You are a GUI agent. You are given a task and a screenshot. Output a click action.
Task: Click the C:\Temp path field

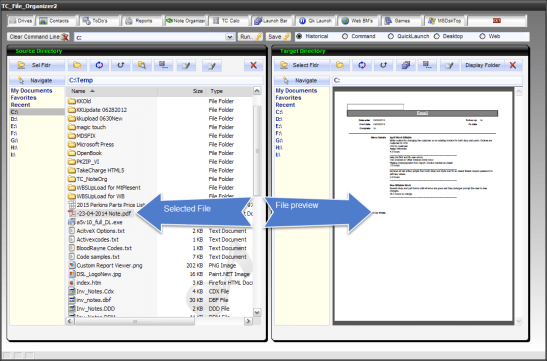pos(165,81)
